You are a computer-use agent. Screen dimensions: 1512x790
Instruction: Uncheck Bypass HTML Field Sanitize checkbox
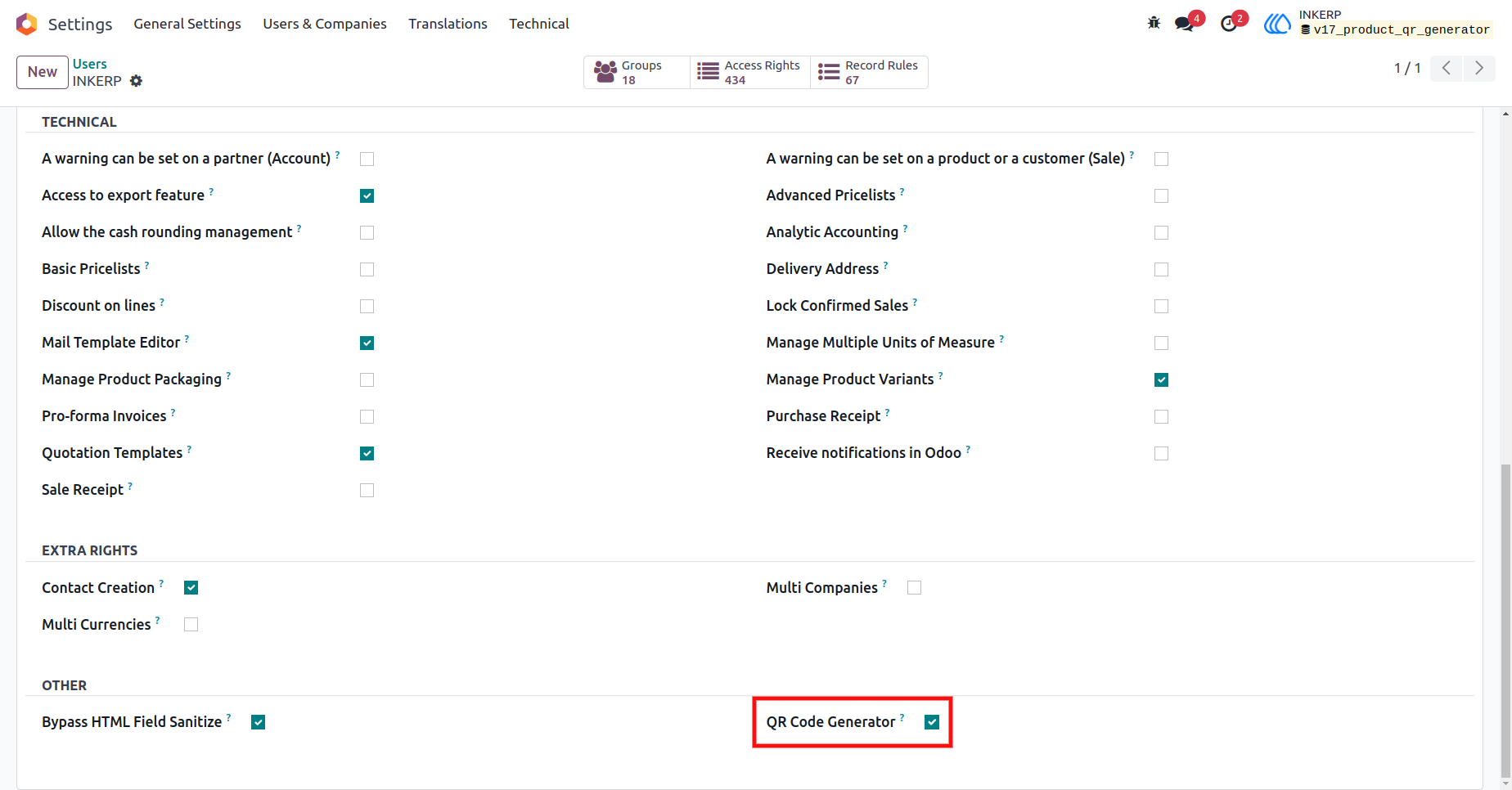(259, 722)
